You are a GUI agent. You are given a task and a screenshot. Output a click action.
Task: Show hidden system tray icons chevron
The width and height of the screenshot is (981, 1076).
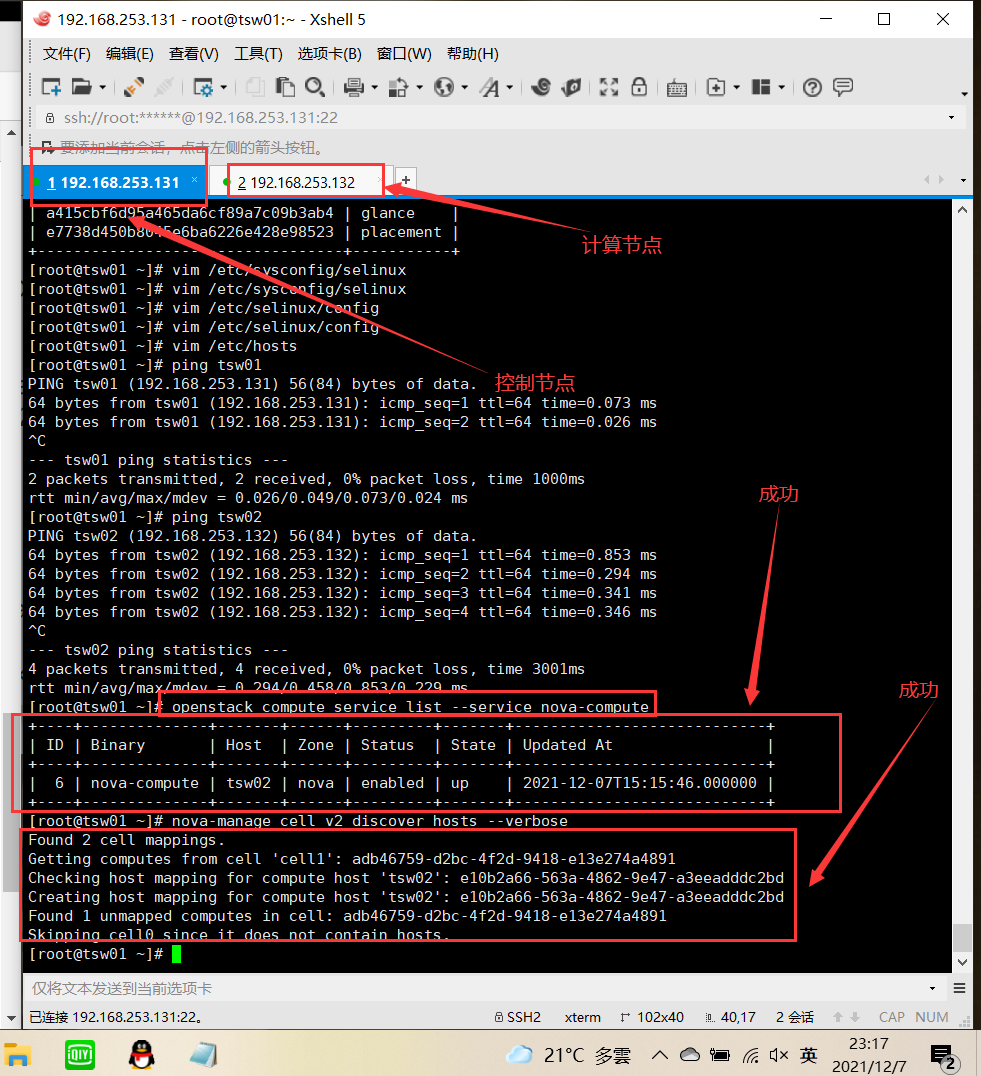[660, 1055]
